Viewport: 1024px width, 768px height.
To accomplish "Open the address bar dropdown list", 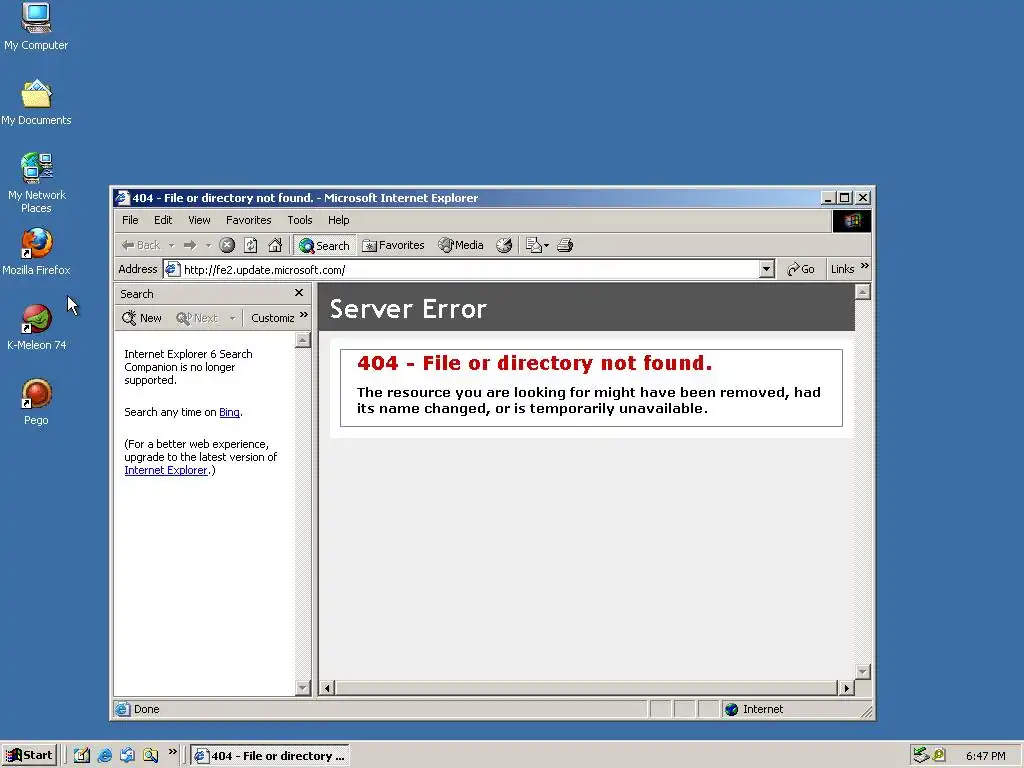I will [767, 269].
